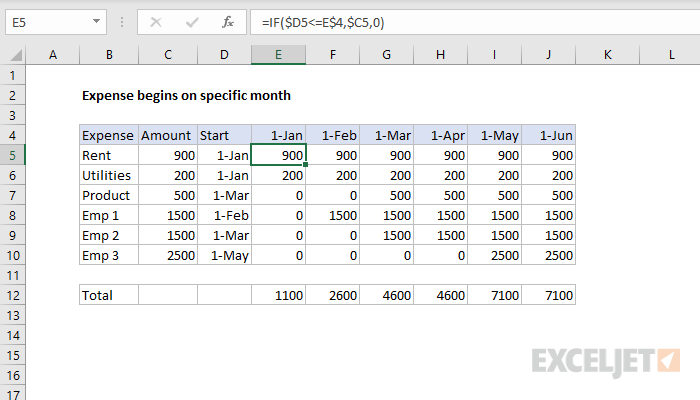Select row 12 header

point(12,295)
